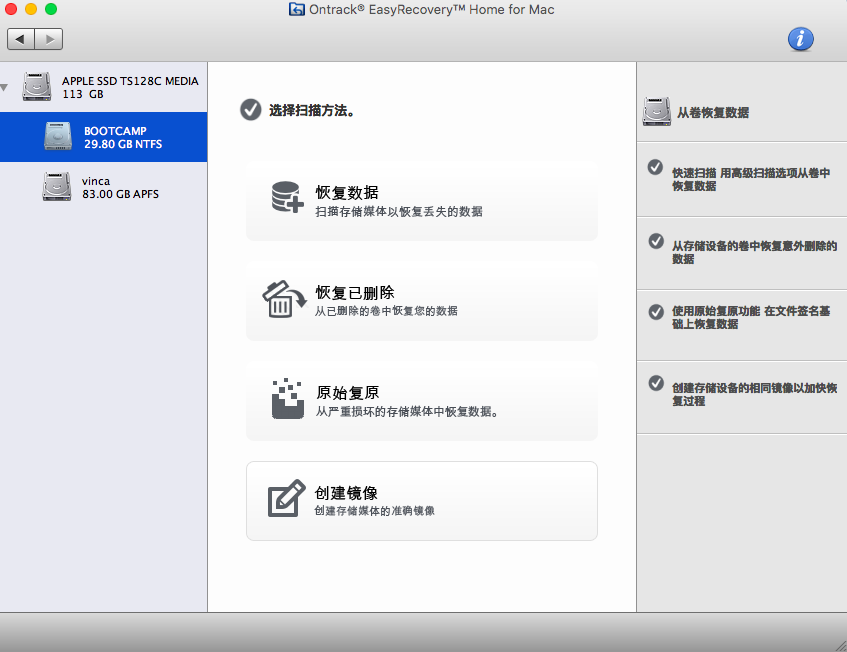Click the BOOTCAMP drive icon in sidebar

[59, 137]
